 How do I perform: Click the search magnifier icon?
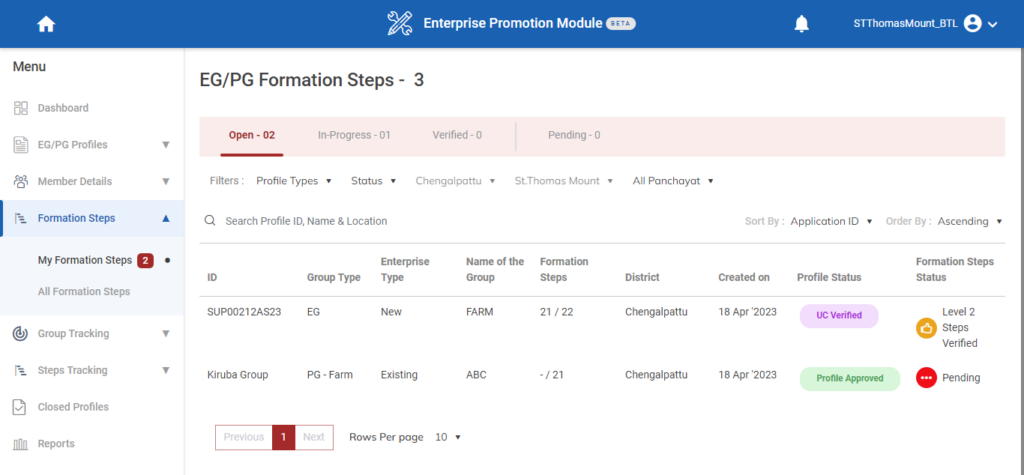pyautogui.click(x=210, y=221)
